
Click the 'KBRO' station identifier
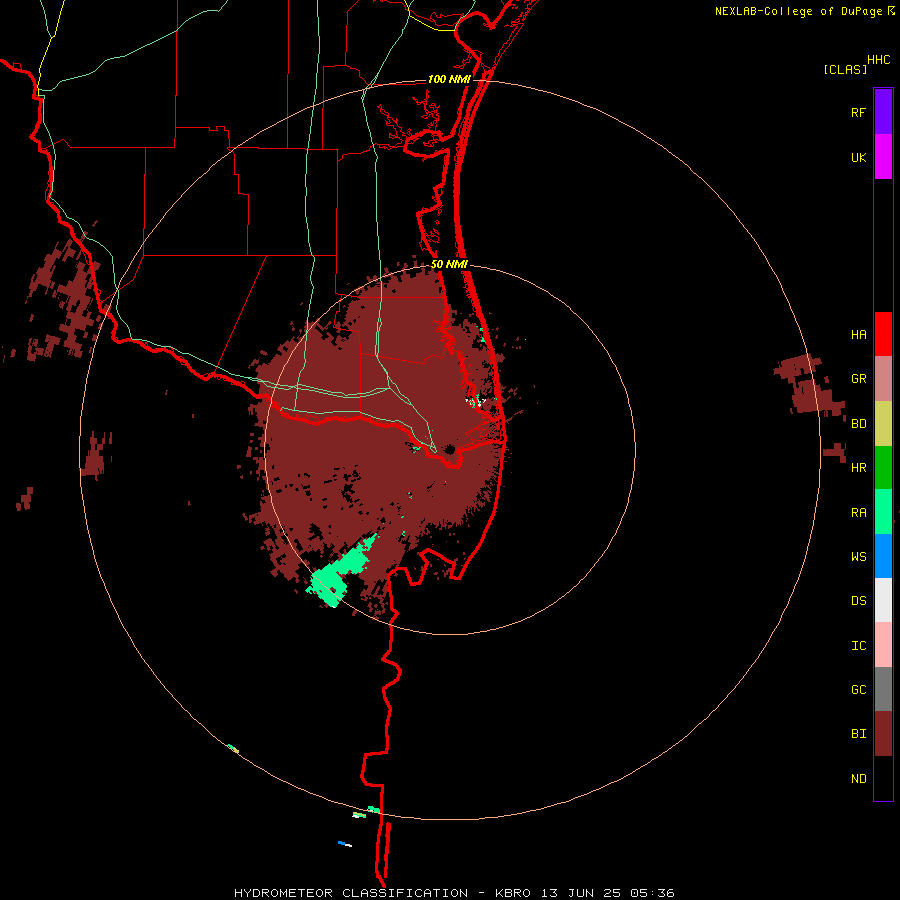pos(513,893)
